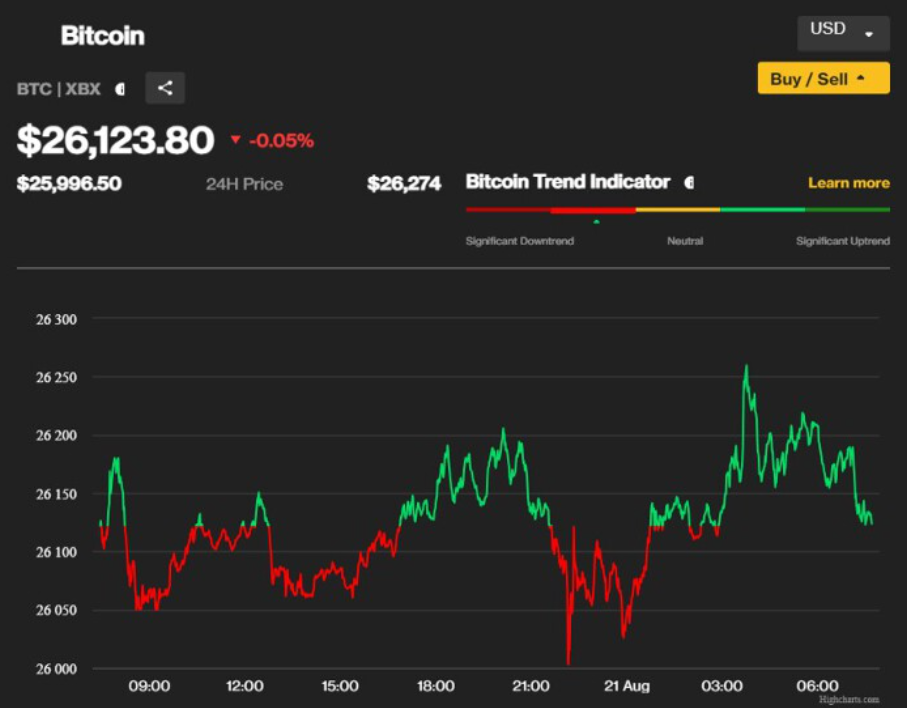Viewport: 907px width, 708px height.
Task: Open the USD currency dropdown
Action: [x=843, y=33]
